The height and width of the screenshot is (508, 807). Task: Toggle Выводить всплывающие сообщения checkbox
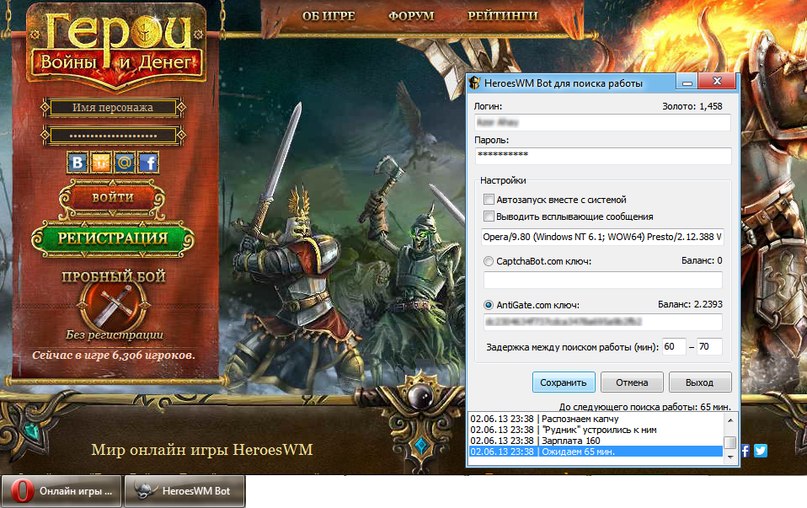[488, 216]
